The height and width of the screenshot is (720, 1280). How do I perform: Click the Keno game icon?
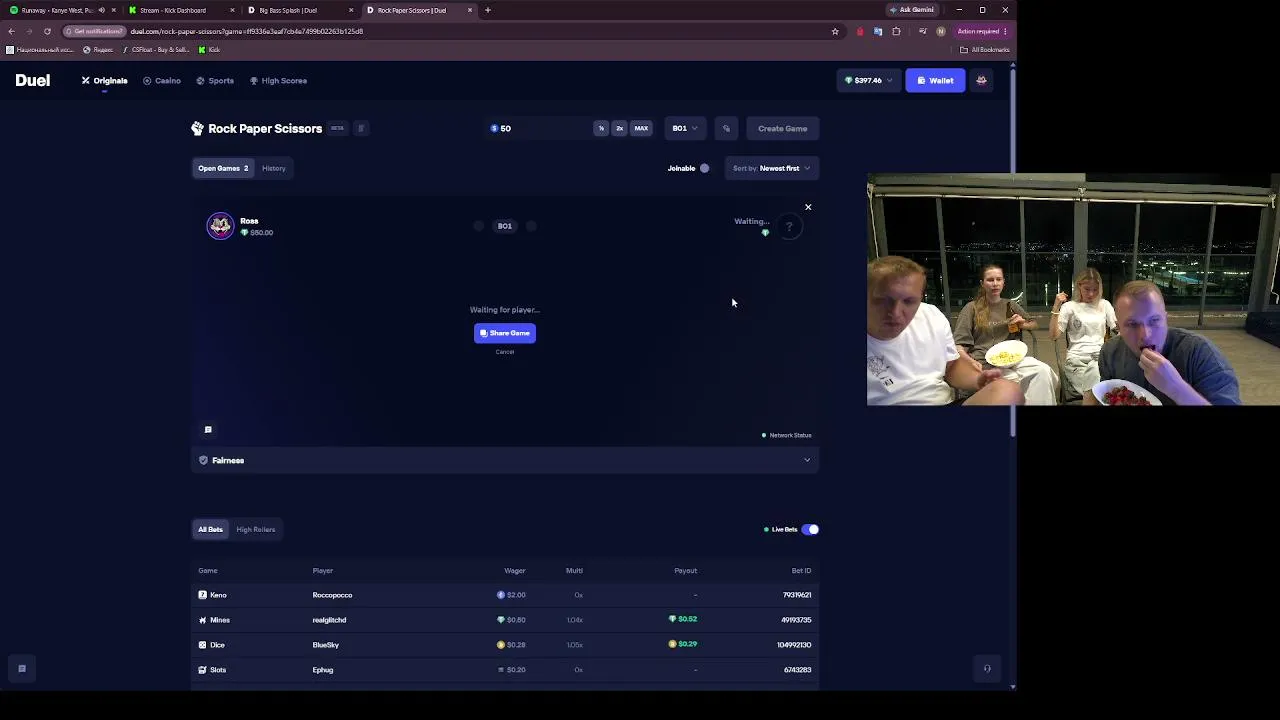pyautogui.click(x=202, y=595)
